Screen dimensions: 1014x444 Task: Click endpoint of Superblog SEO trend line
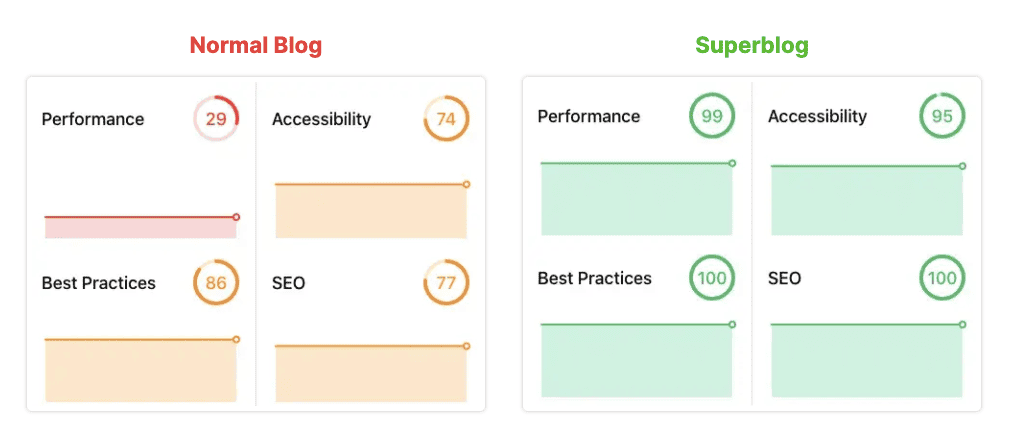pos(962,324)
